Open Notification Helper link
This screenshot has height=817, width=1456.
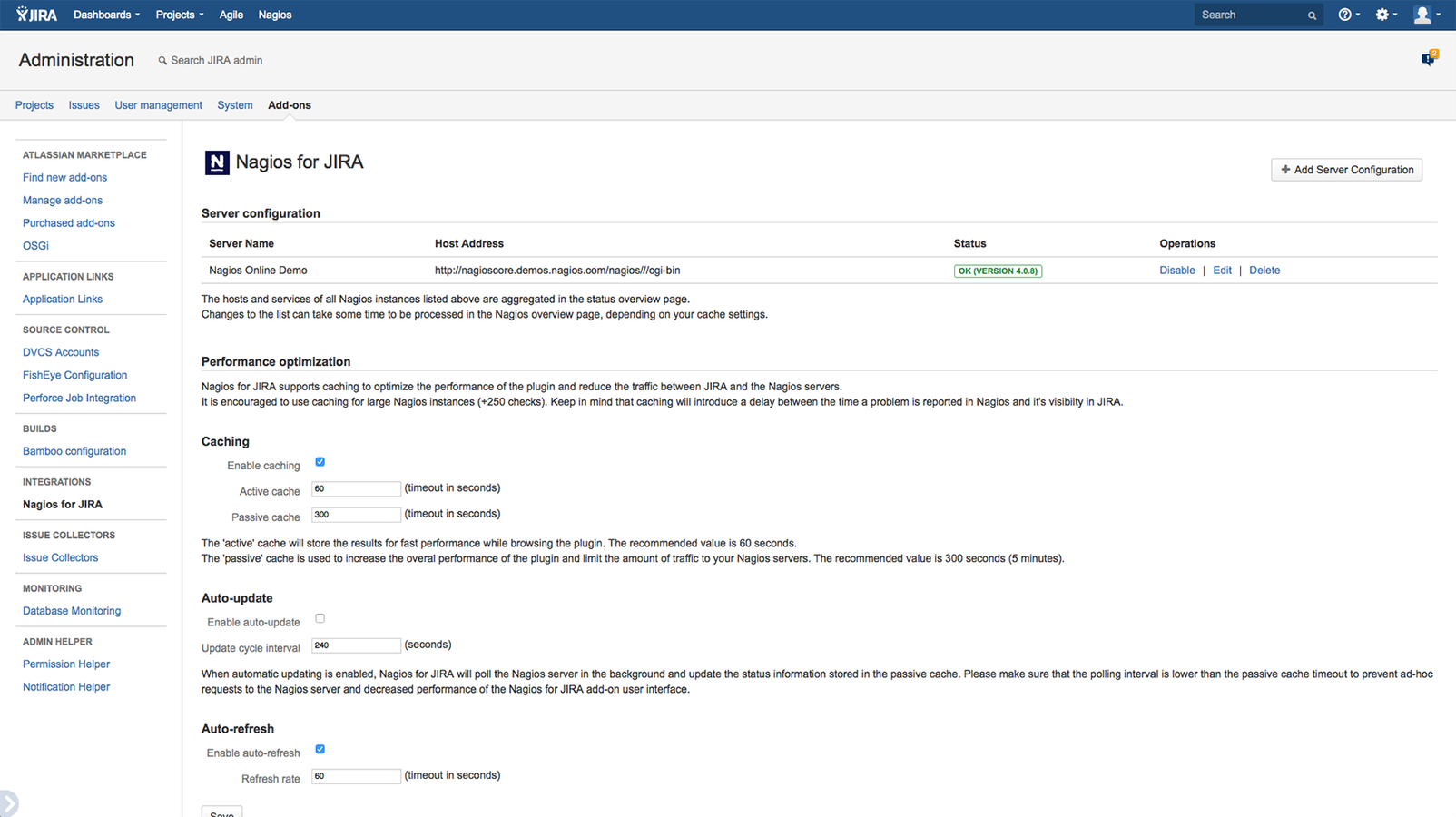click(x=66, y=687)
